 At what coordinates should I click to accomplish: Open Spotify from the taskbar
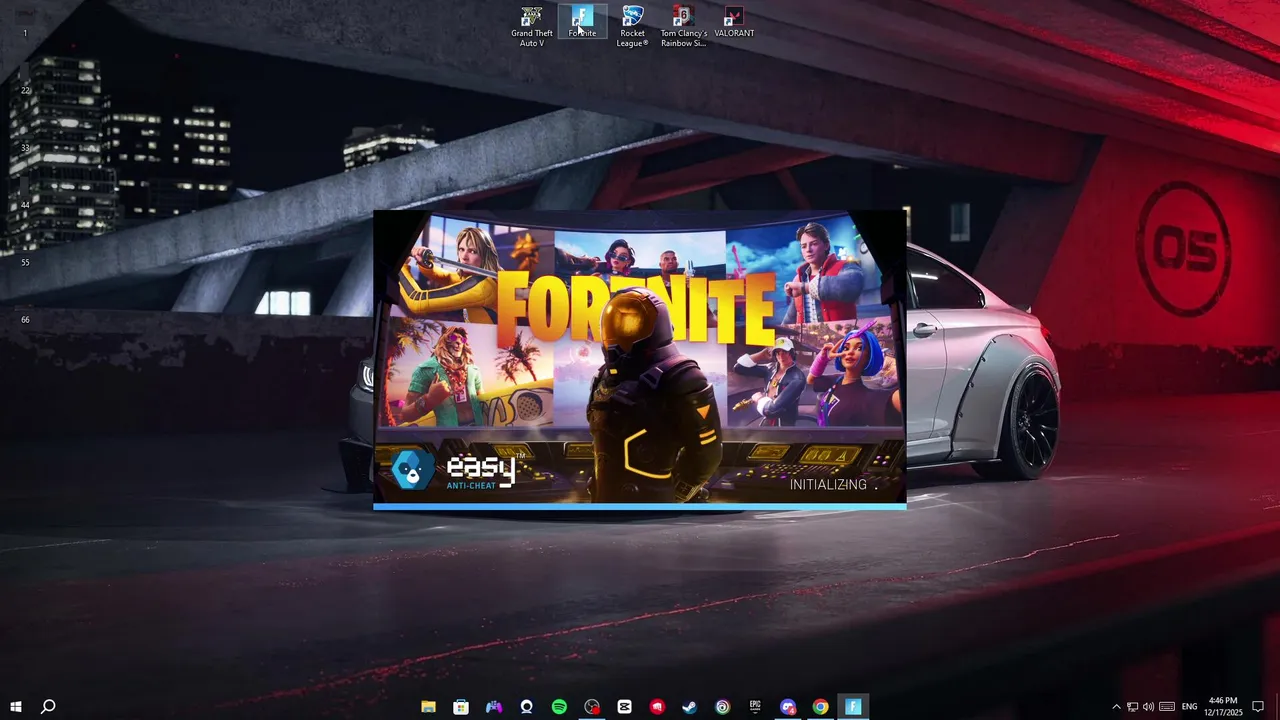pyautogui.click(x=559, y=707)
